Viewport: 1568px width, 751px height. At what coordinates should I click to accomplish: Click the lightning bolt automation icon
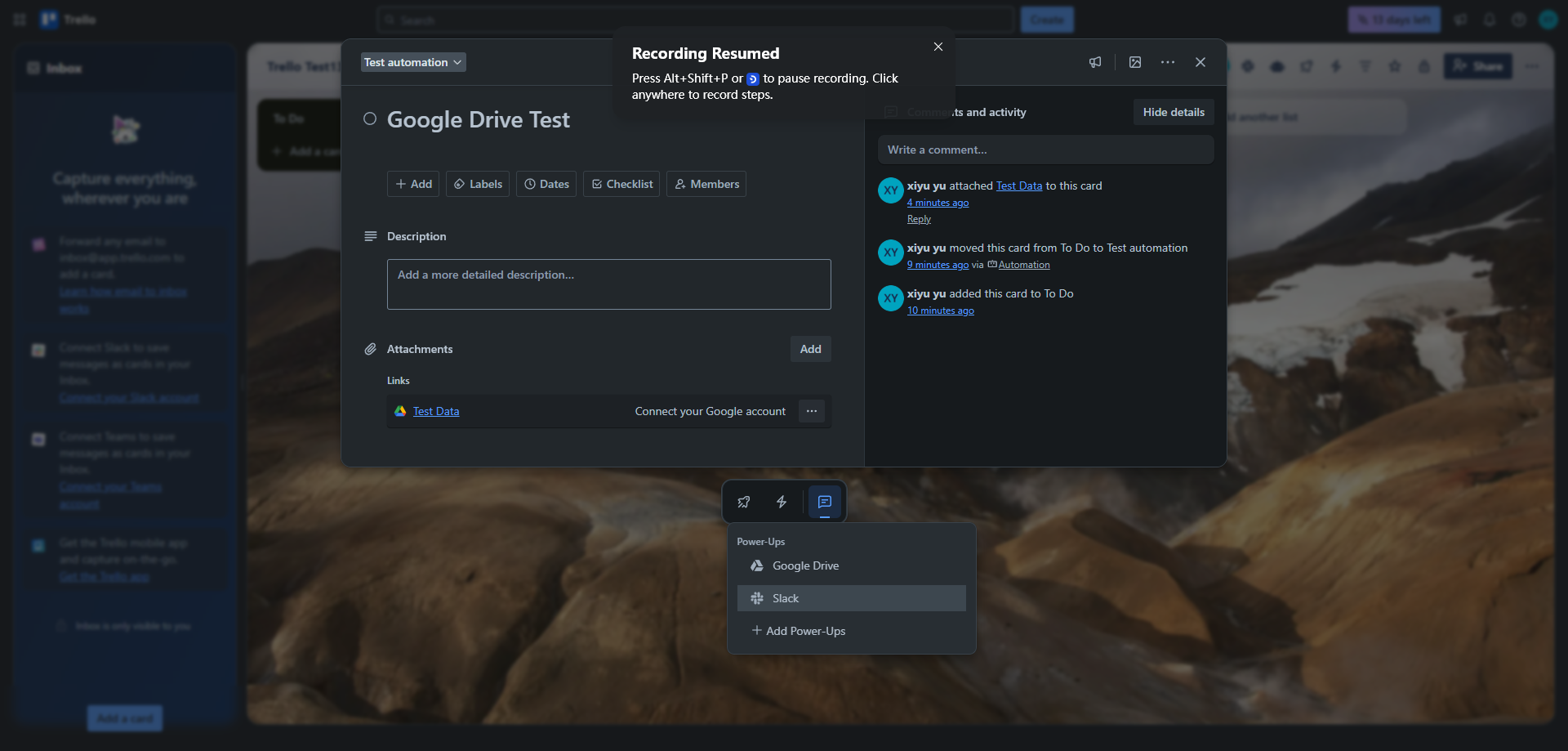point(782,502)
